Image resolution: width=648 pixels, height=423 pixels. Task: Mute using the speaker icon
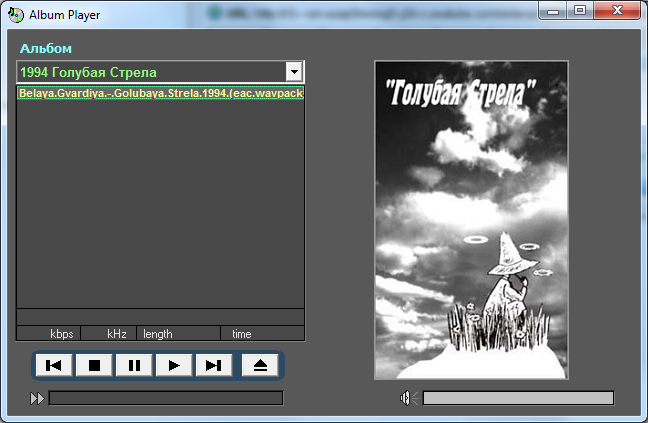409,398
